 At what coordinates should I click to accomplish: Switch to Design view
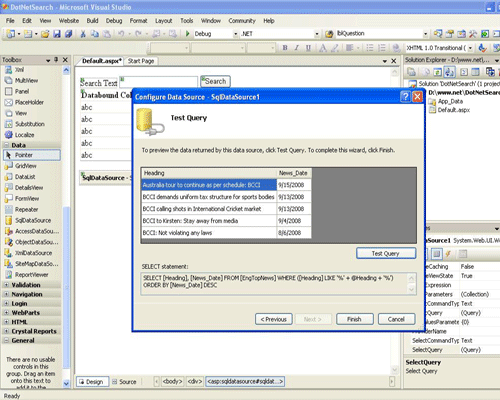click(92, 382)
